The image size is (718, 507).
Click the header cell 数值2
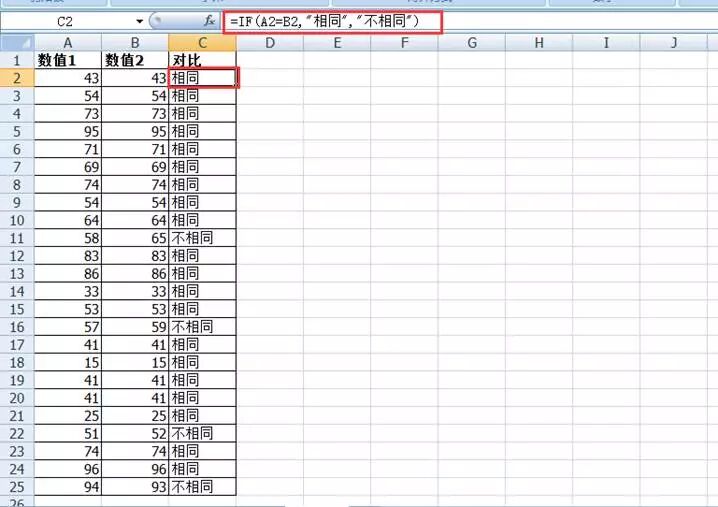(135, 60)
